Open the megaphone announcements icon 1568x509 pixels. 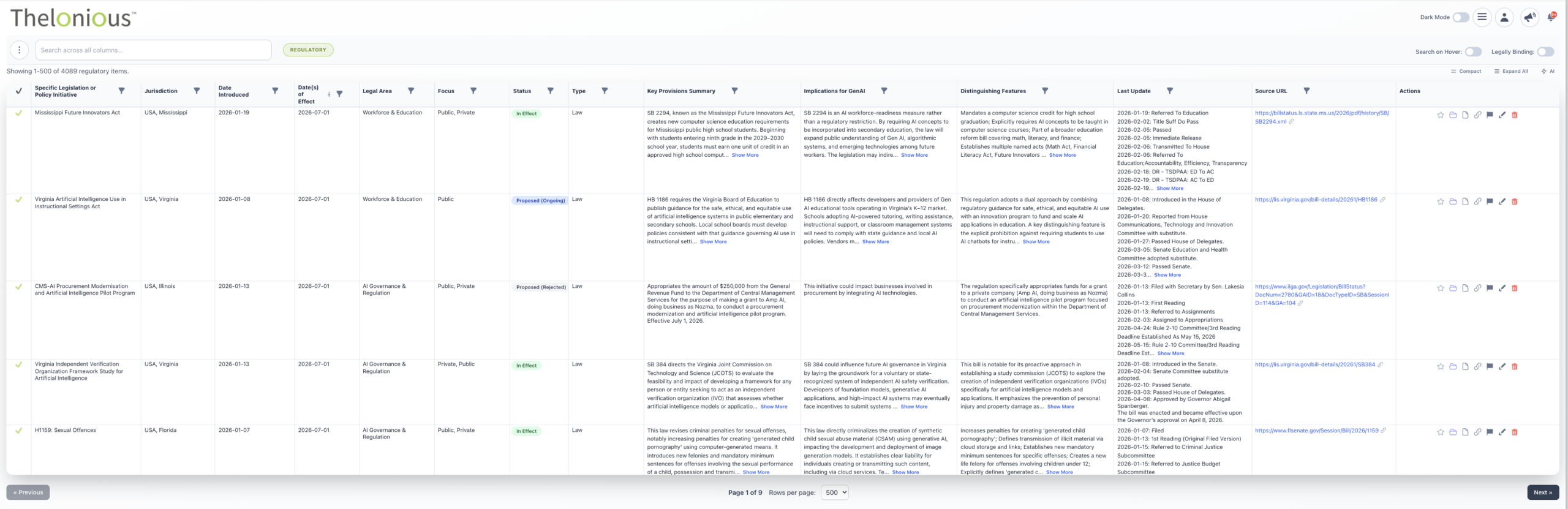tap(1529, 17)
